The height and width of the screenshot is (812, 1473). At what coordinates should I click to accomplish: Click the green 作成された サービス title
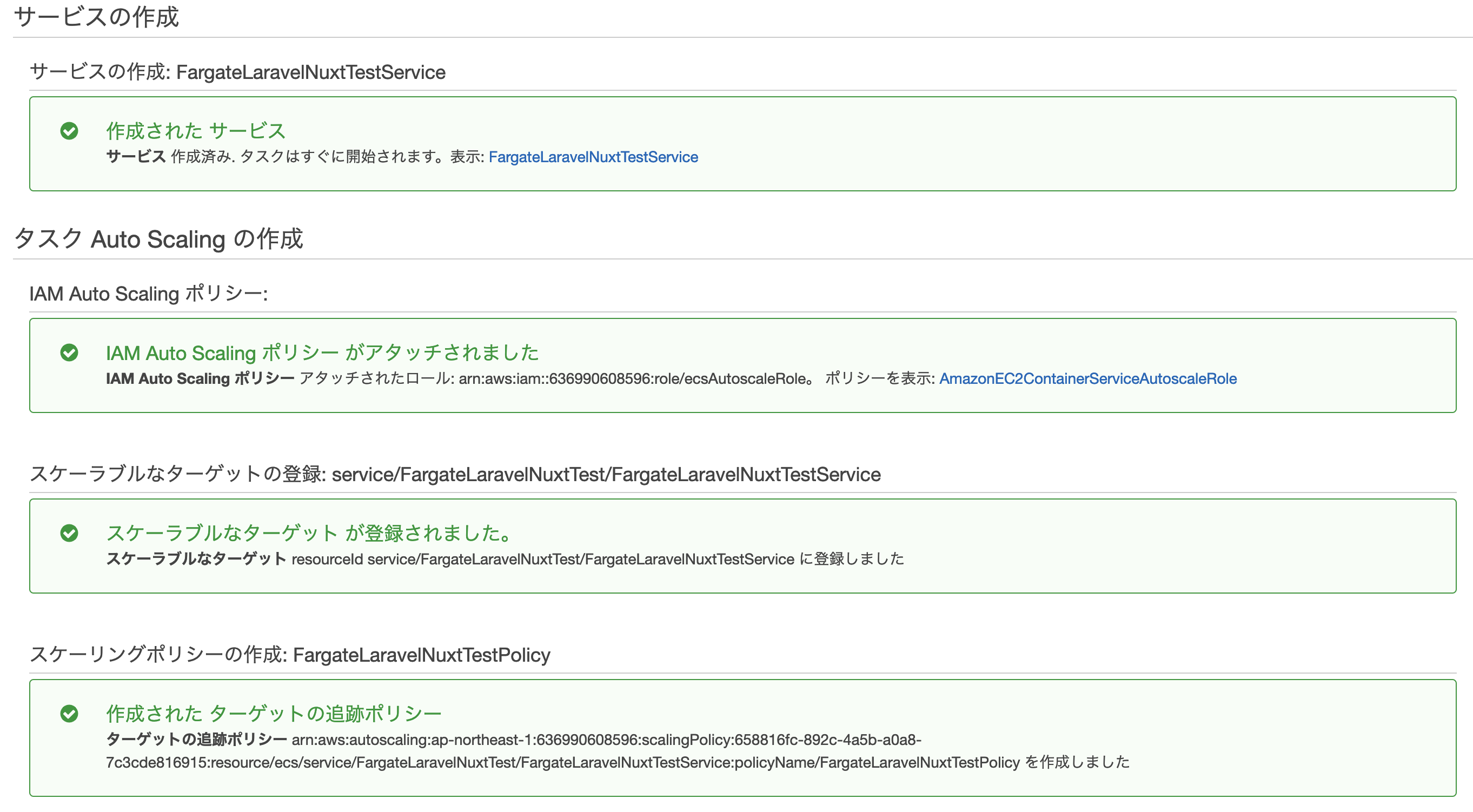196,131
